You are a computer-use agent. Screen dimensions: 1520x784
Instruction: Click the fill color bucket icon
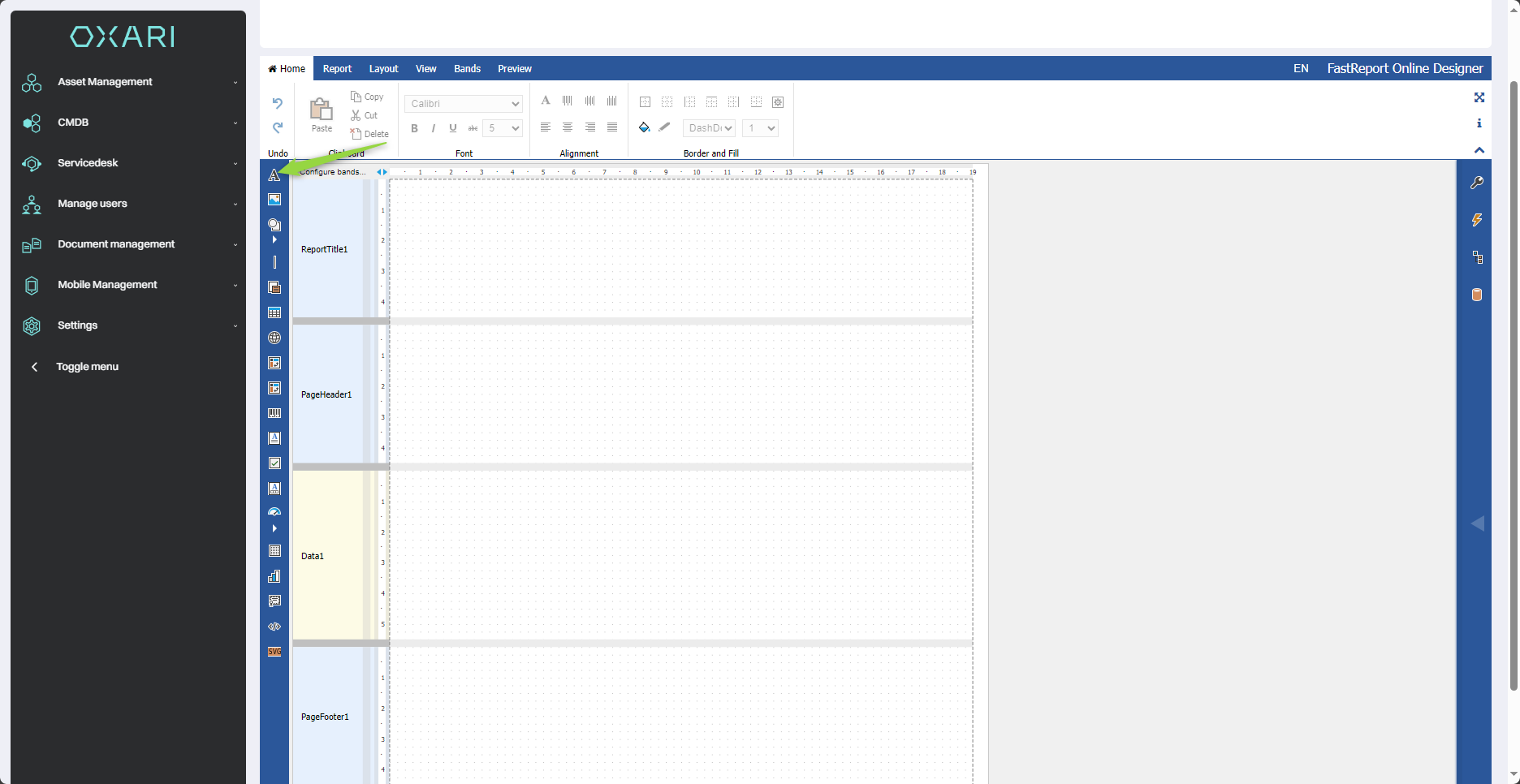coord(644,127)
